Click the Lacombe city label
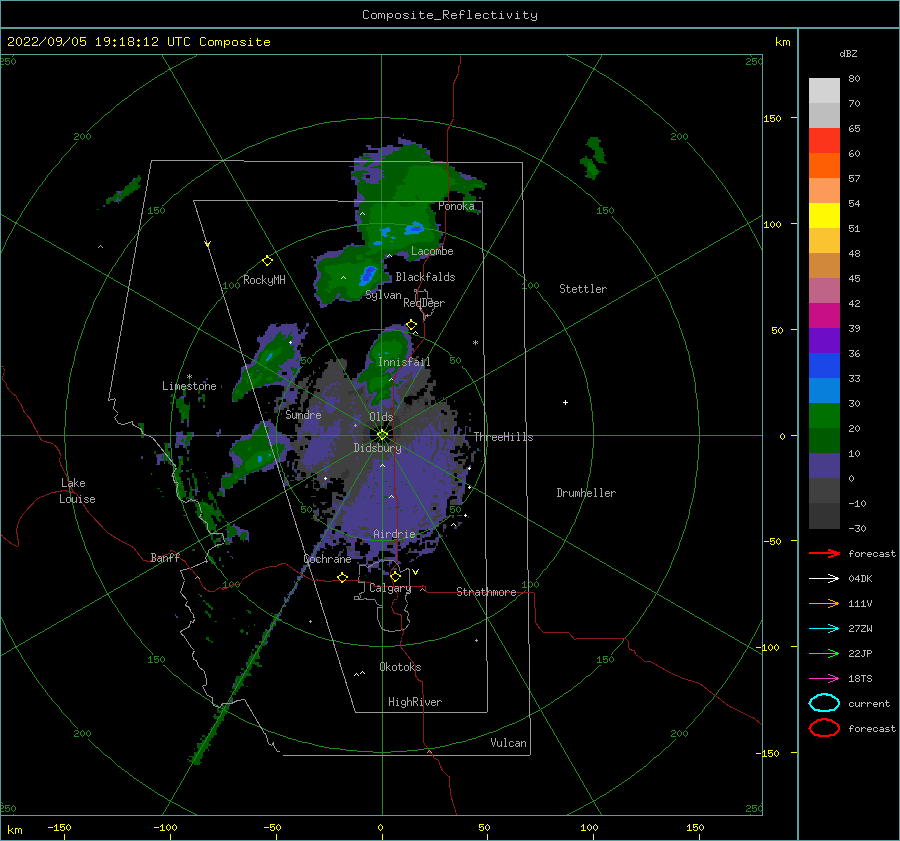Screen dimensions: 900x841 tap(432, 251)
